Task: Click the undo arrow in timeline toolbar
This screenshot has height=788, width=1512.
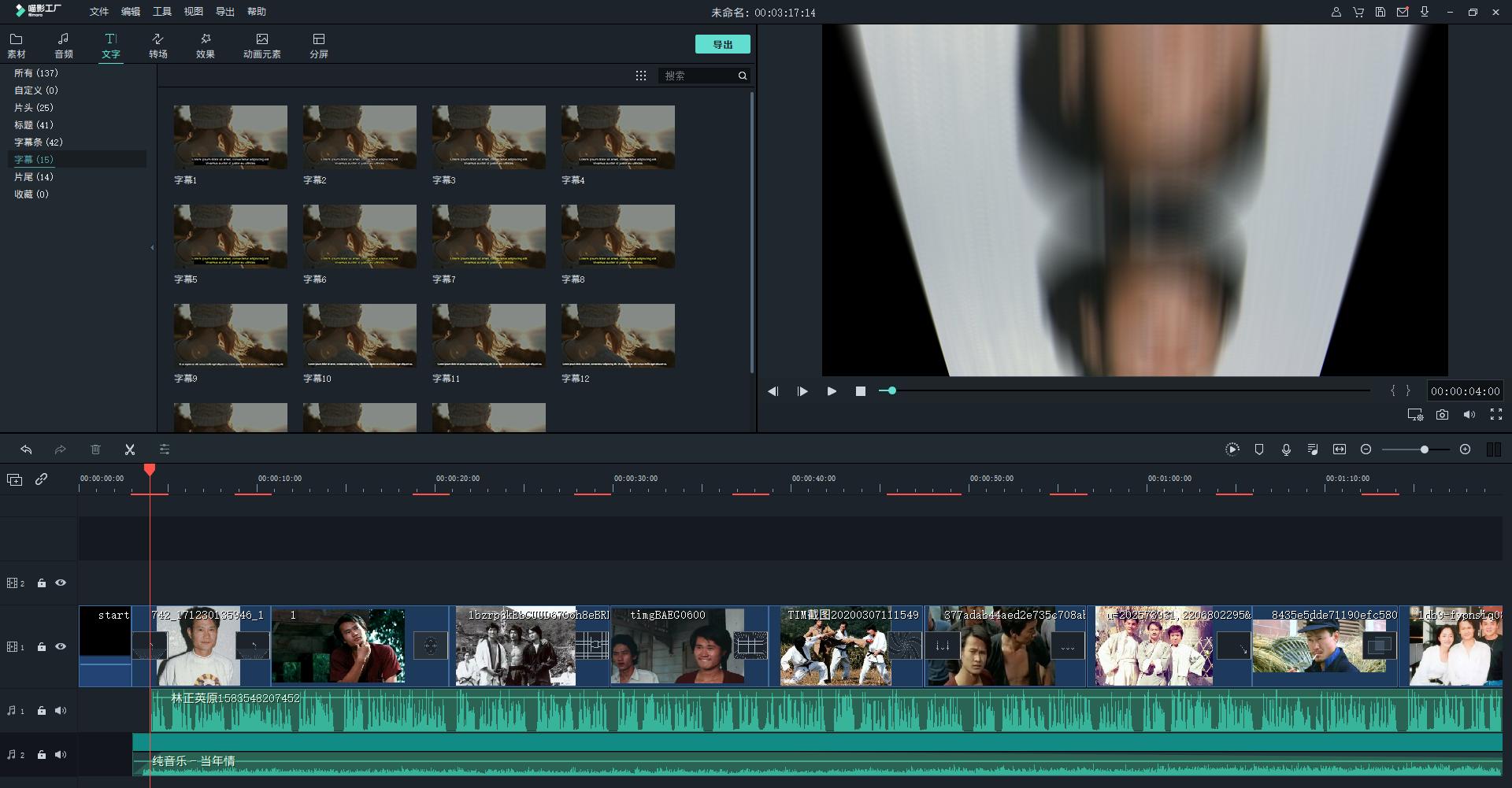Action: tap(26, 449)
